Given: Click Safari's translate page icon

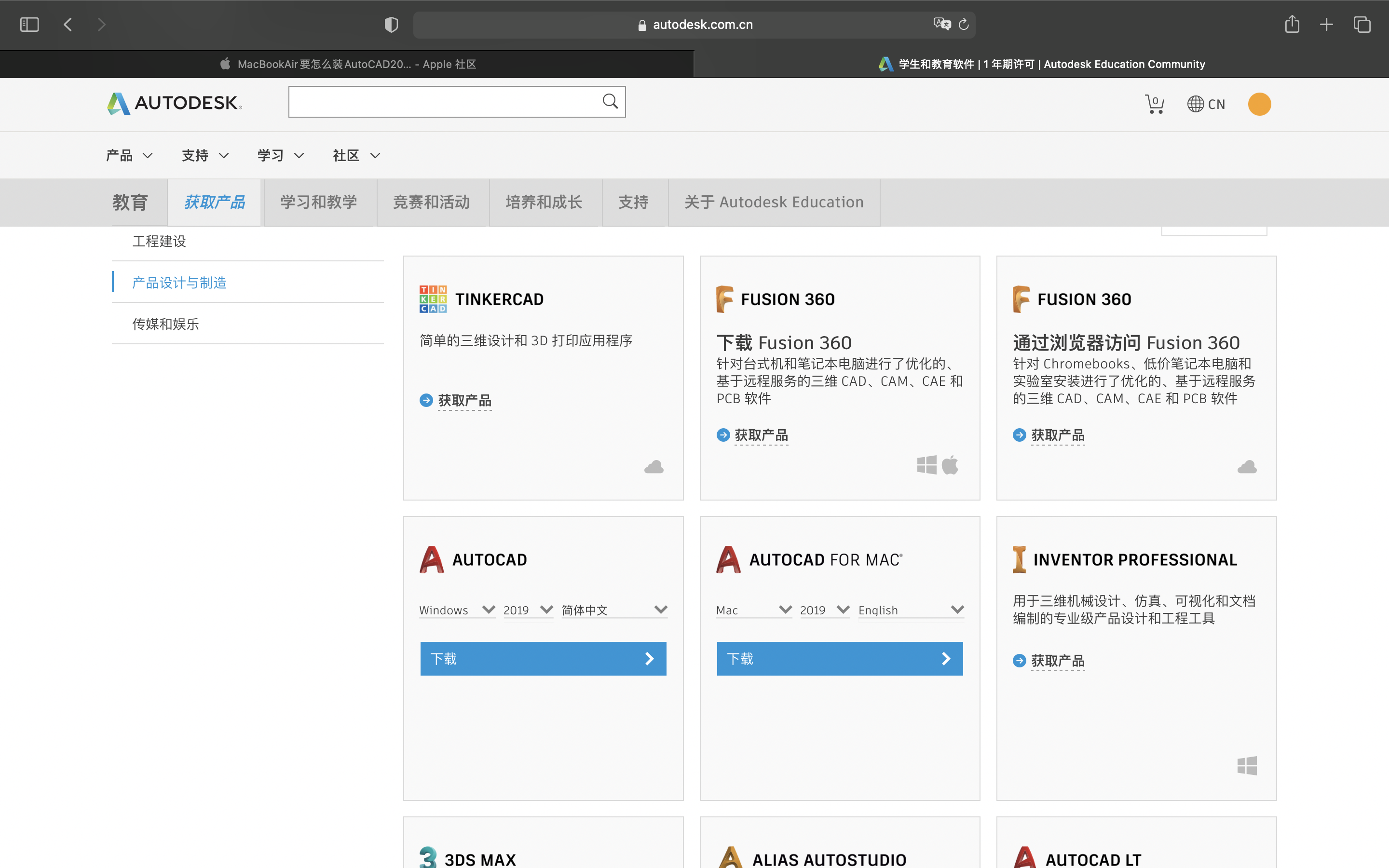Looking at the screenshot, I should point(941,24).
